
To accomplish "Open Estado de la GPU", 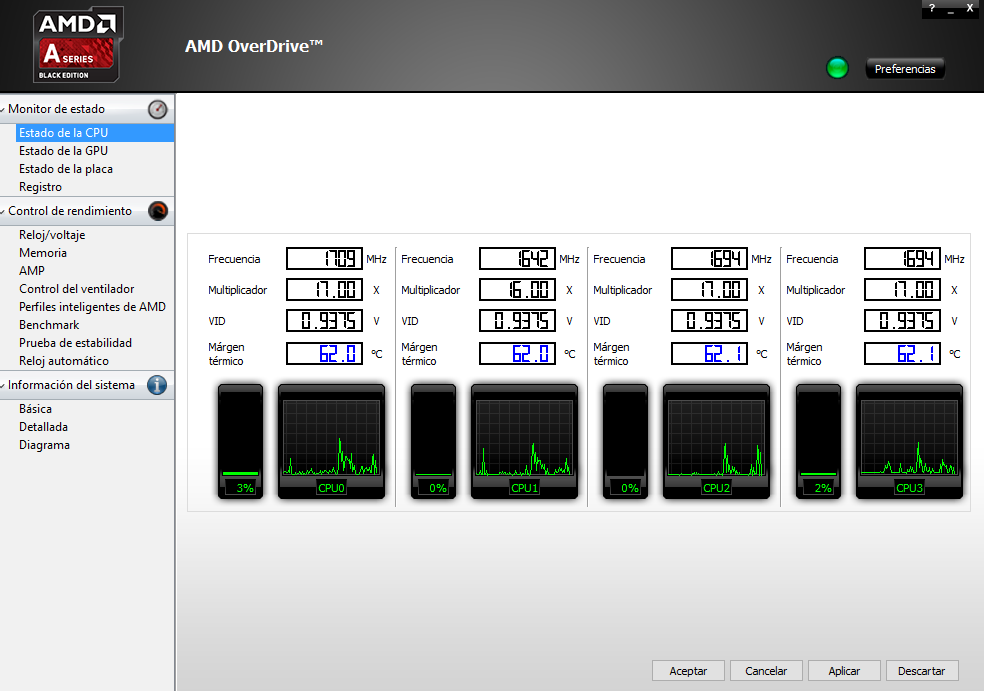I will click(x=63, y=151).
